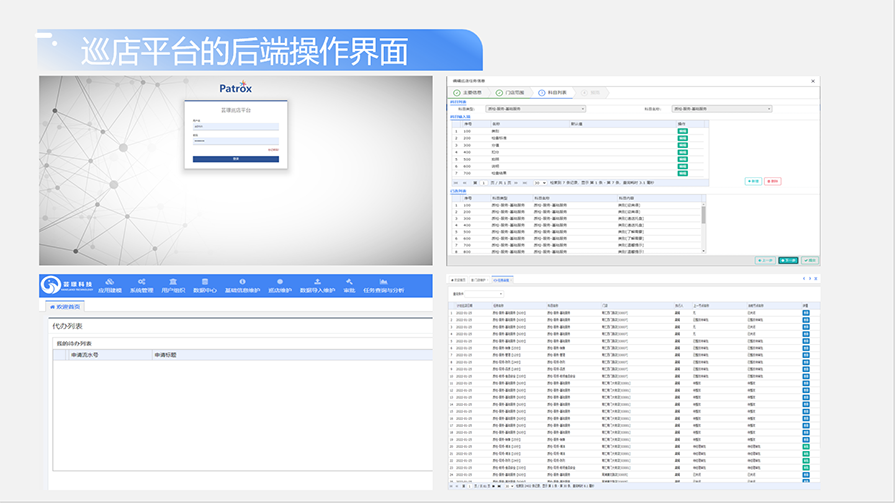Open the 任务查询与分析 chart icon
895x503 pixels.
coord(384,281)
